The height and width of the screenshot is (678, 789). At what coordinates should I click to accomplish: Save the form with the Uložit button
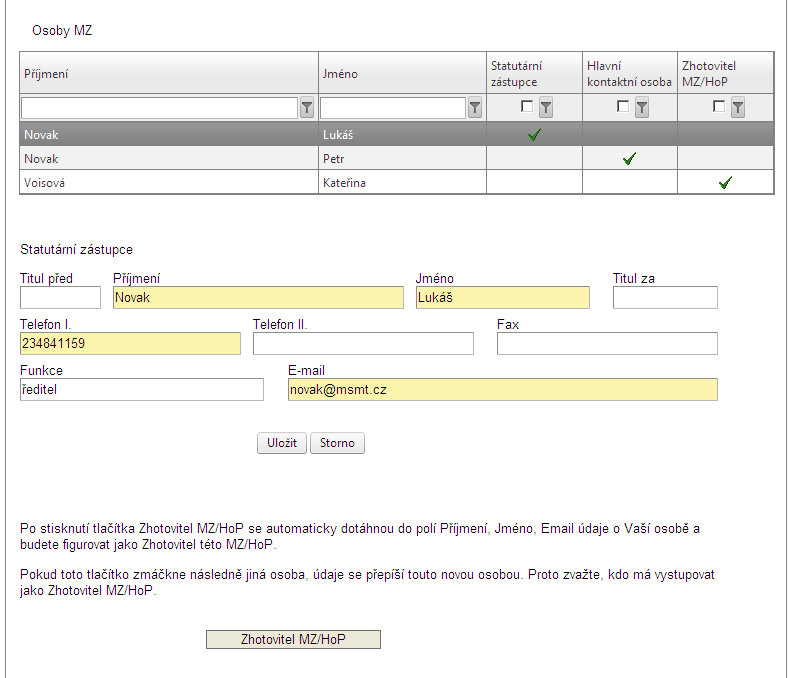pyautogui.click(x=282, y=443)
